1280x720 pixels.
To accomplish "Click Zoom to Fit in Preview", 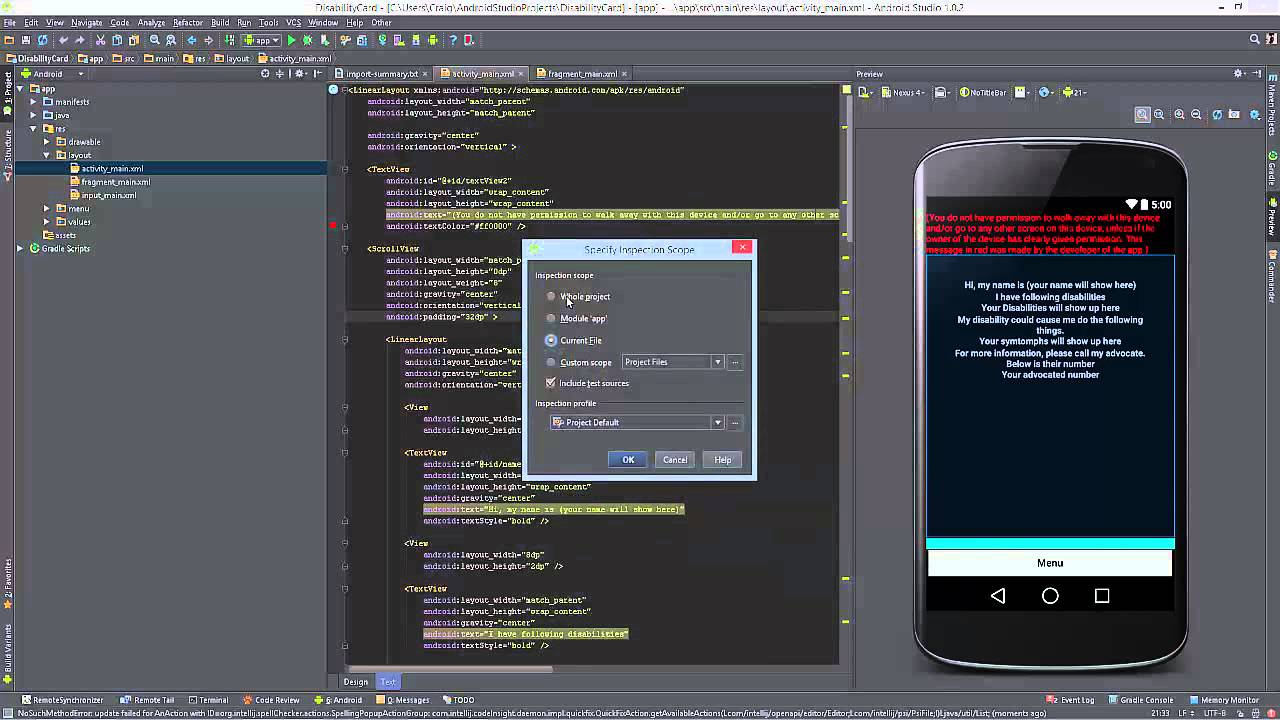I will tap(1142, 115).
